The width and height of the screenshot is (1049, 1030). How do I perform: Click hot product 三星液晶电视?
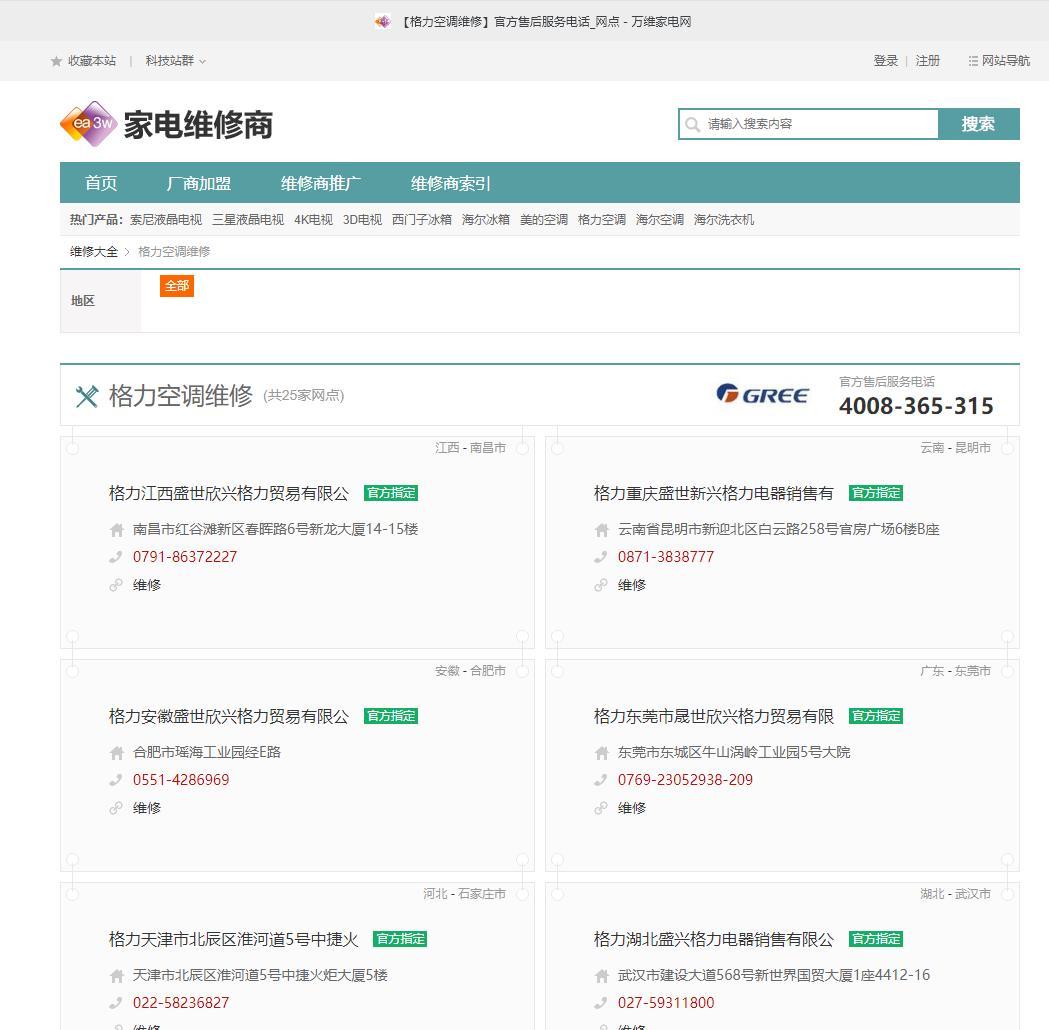pyautogui.click(x=248, y=219)
